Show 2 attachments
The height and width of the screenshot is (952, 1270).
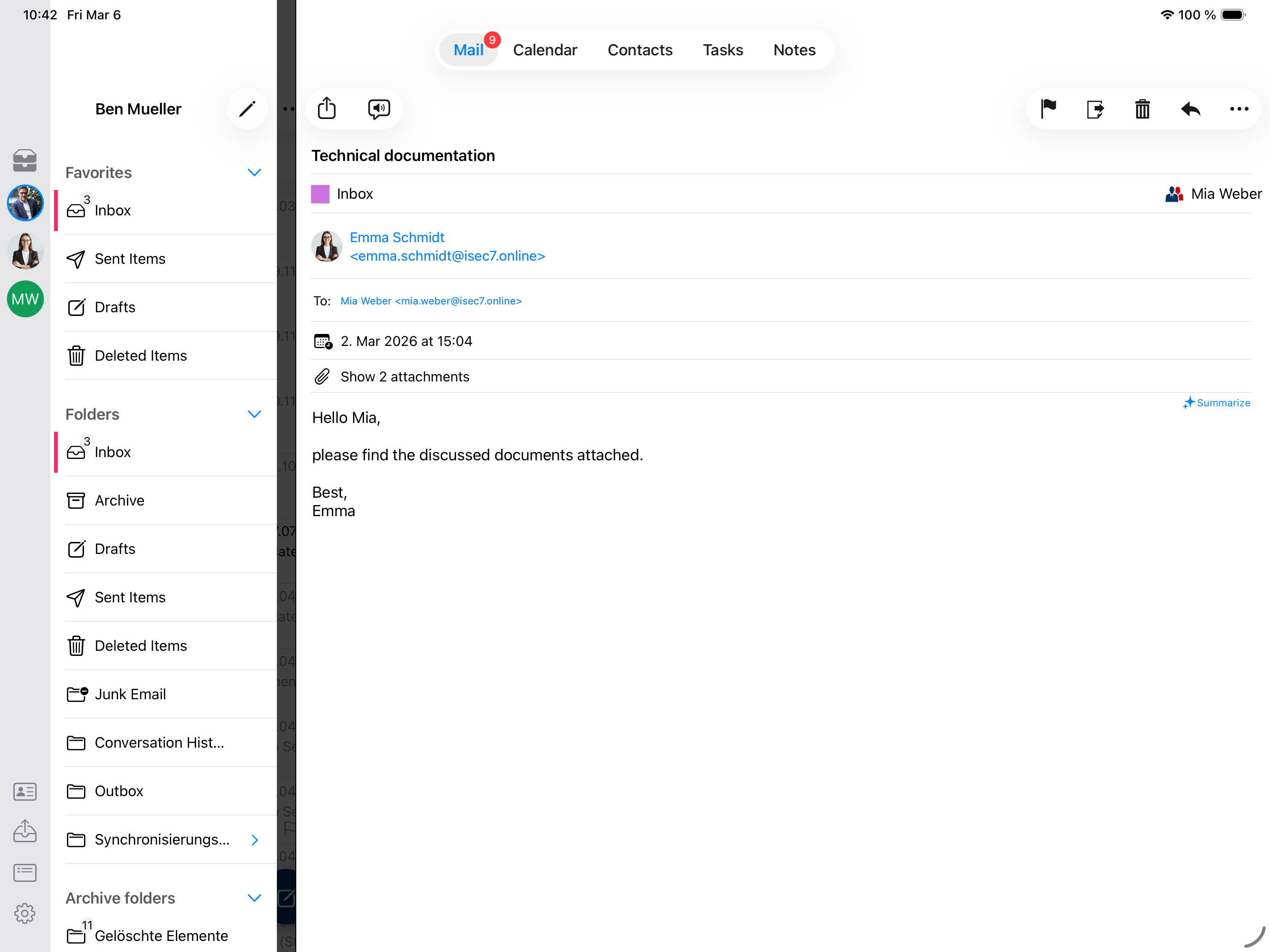point(405,376)
